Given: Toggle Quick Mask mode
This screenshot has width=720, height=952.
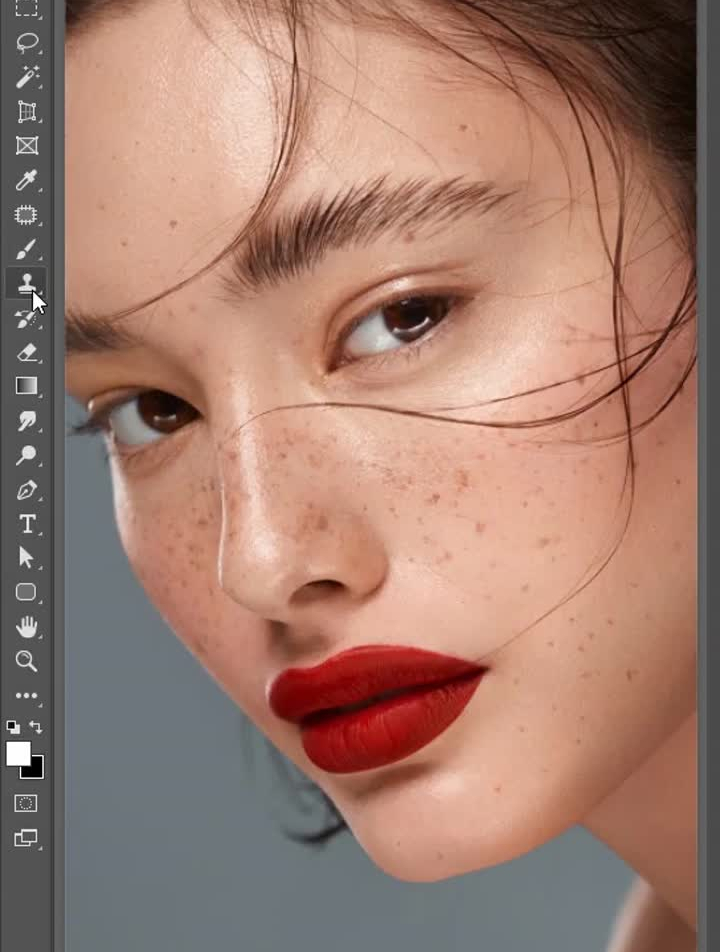Looking at the screenshot, I should [26, 803].
